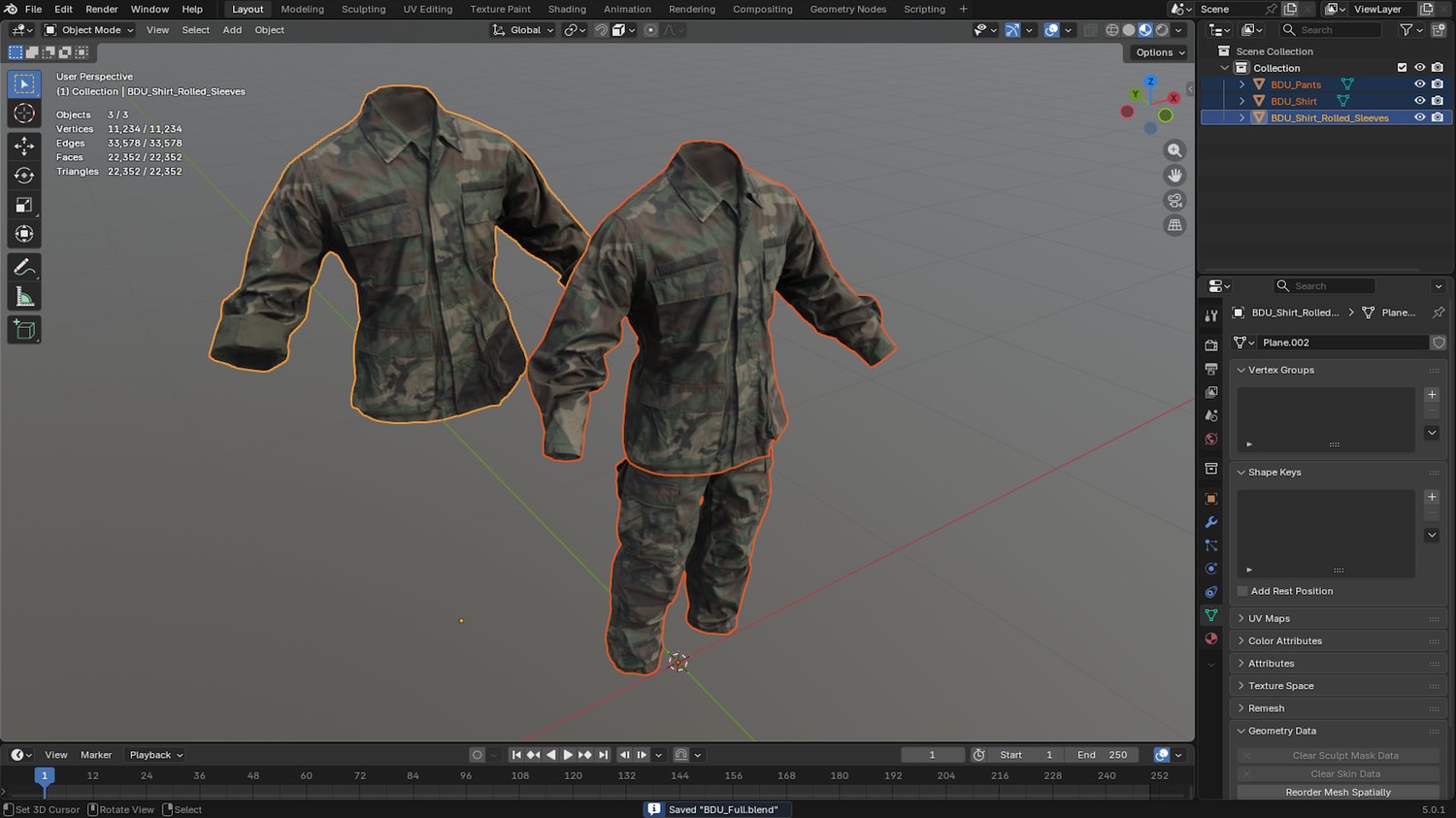The width and height of the screenshot is (1456, 818).
Task: Click the Reorder Mesh Spatially button
Action: coord(1338,792)
